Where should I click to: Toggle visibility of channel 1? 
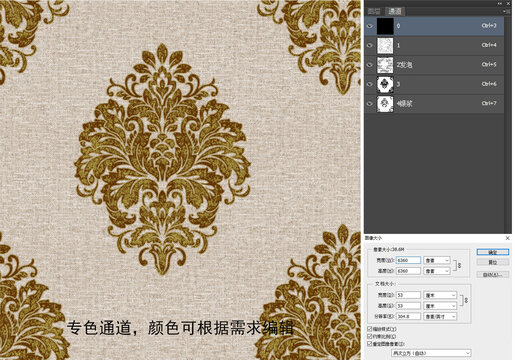[x=370, y=45]
